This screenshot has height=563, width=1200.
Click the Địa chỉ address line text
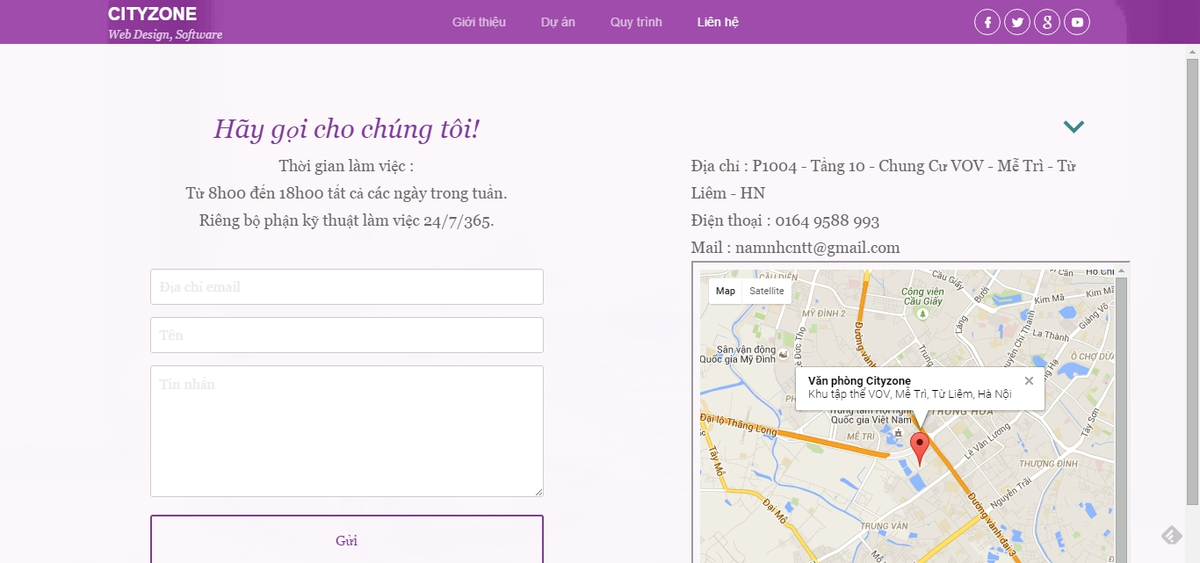(883, 179)
